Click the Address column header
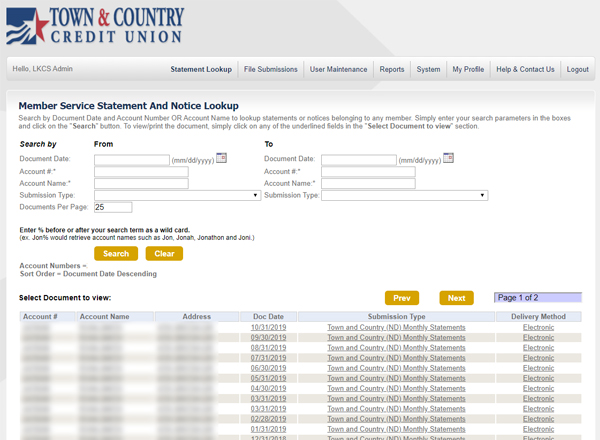 197,316
